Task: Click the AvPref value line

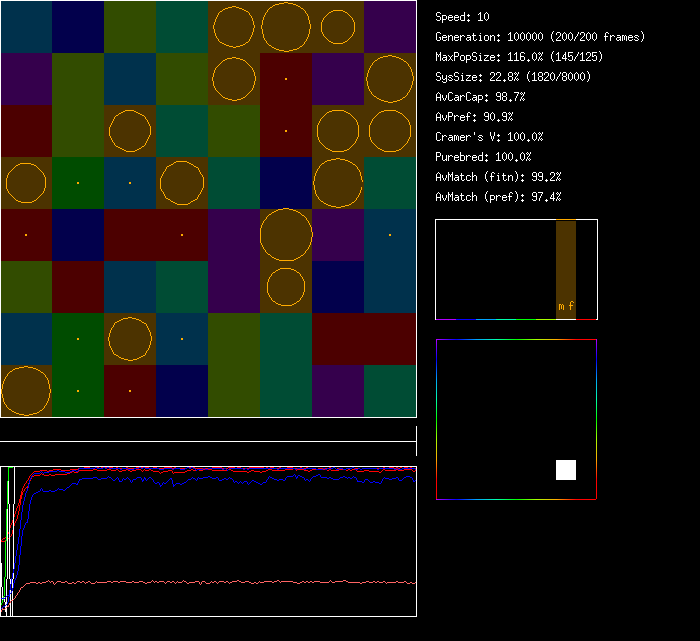Action: click(474, 117)
